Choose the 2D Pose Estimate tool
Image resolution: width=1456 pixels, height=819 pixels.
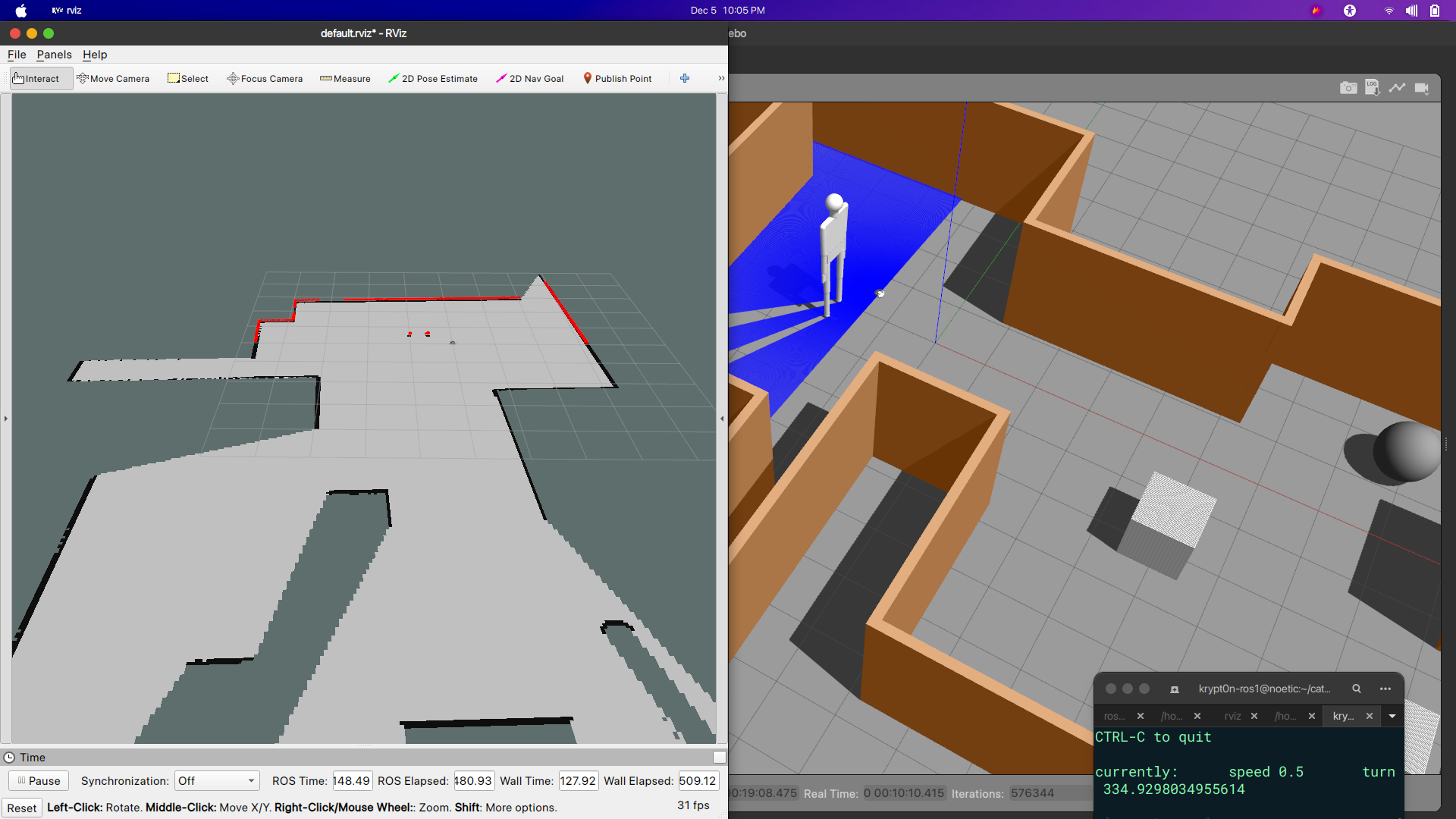(x=432, y=79)
